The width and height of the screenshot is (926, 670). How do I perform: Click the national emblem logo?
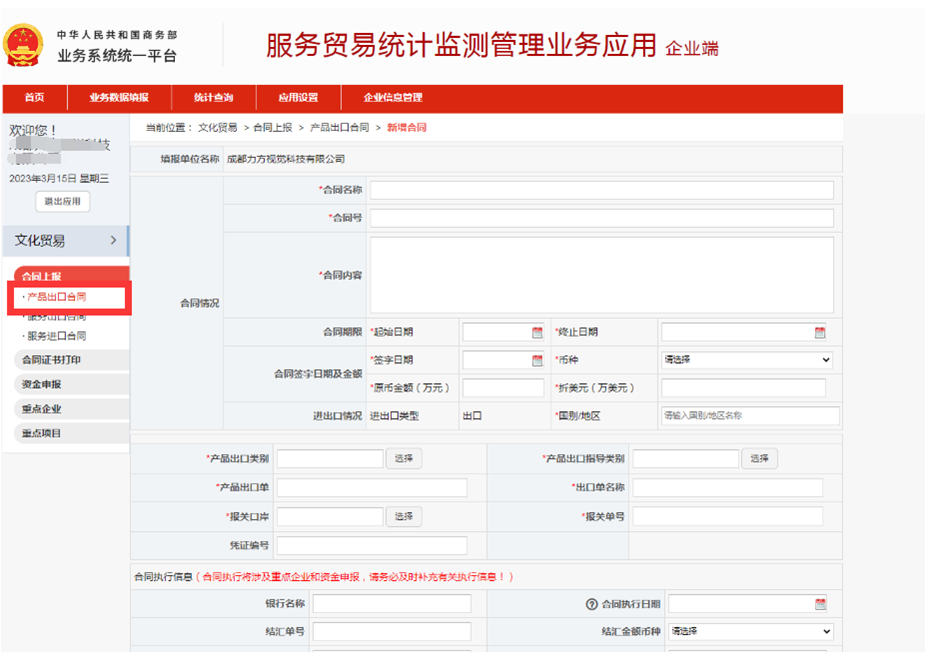pos(22,45)
